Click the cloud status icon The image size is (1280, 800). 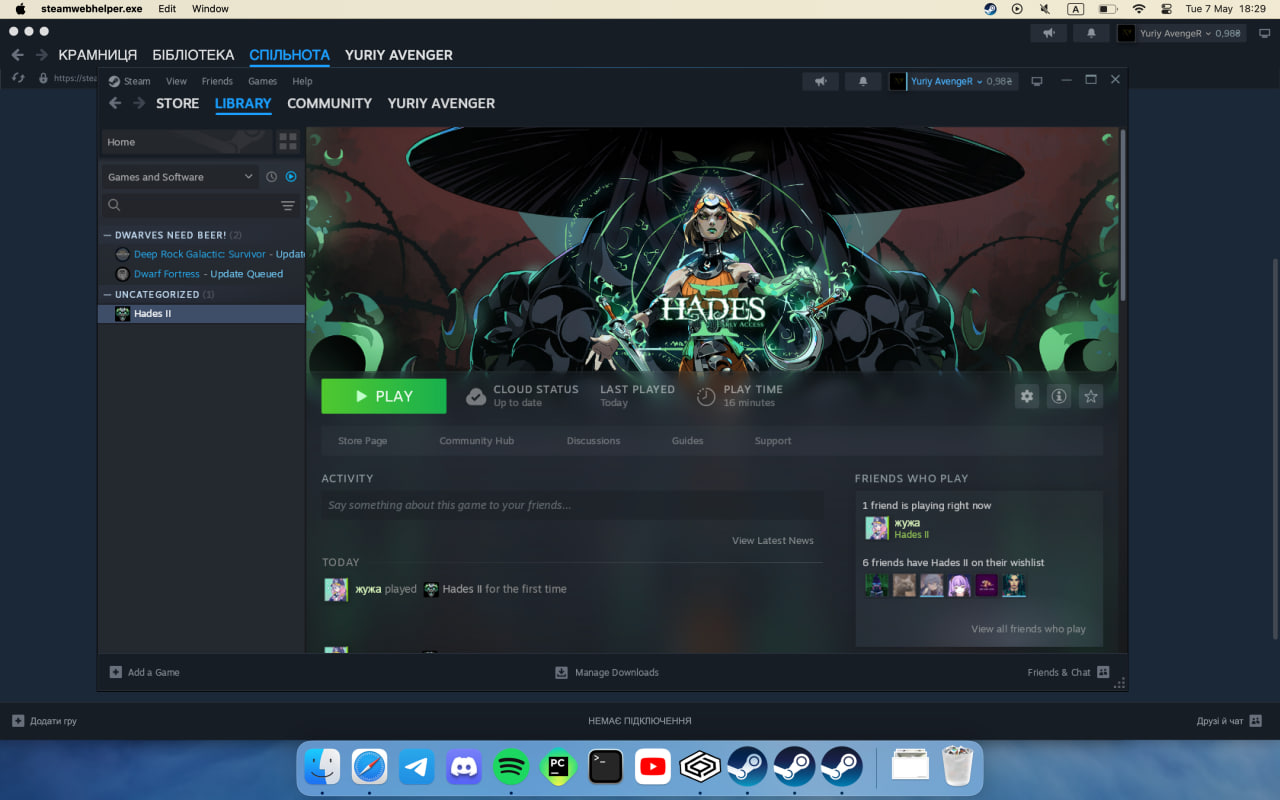tap(476, 396)
